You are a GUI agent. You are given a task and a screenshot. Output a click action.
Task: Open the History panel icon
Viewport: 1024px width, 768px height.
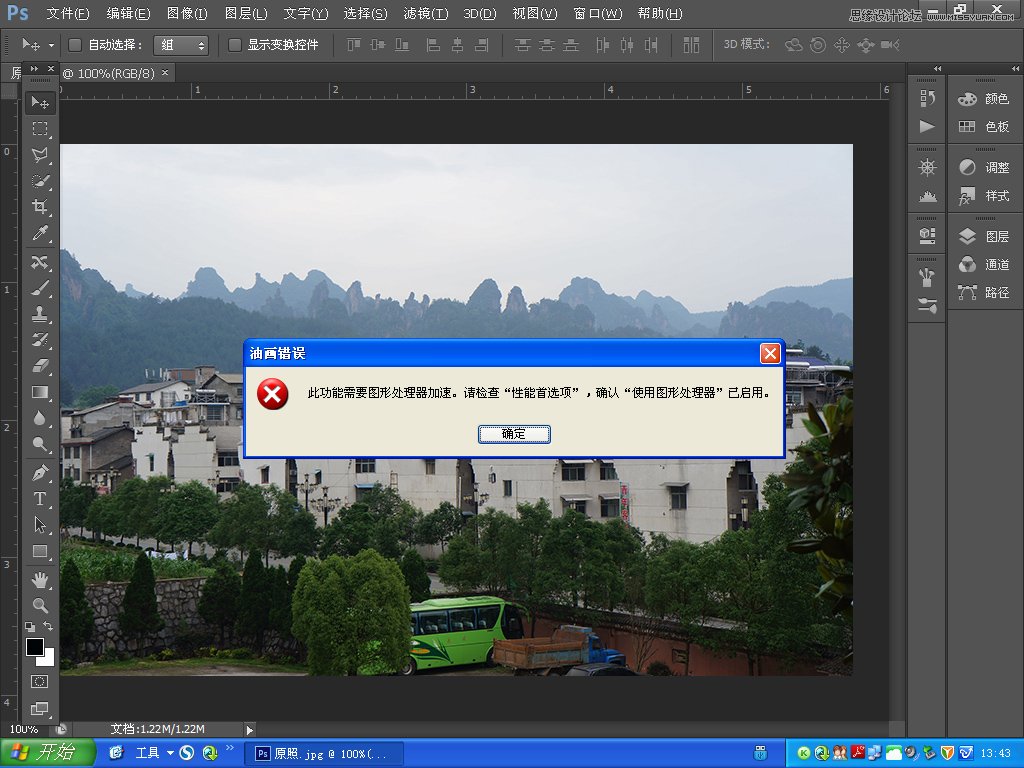(927, 98)
